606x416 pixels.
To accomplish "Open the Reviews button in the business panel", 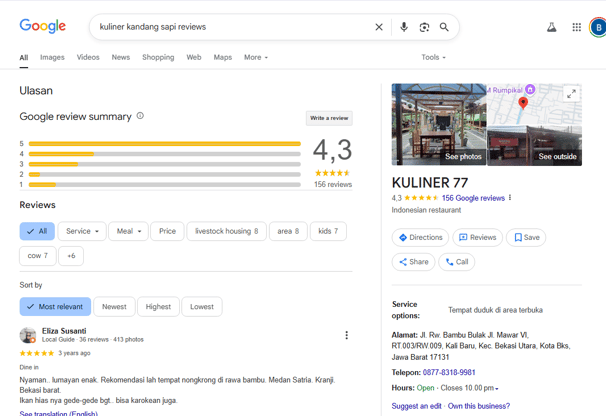I will click(478, 237).
